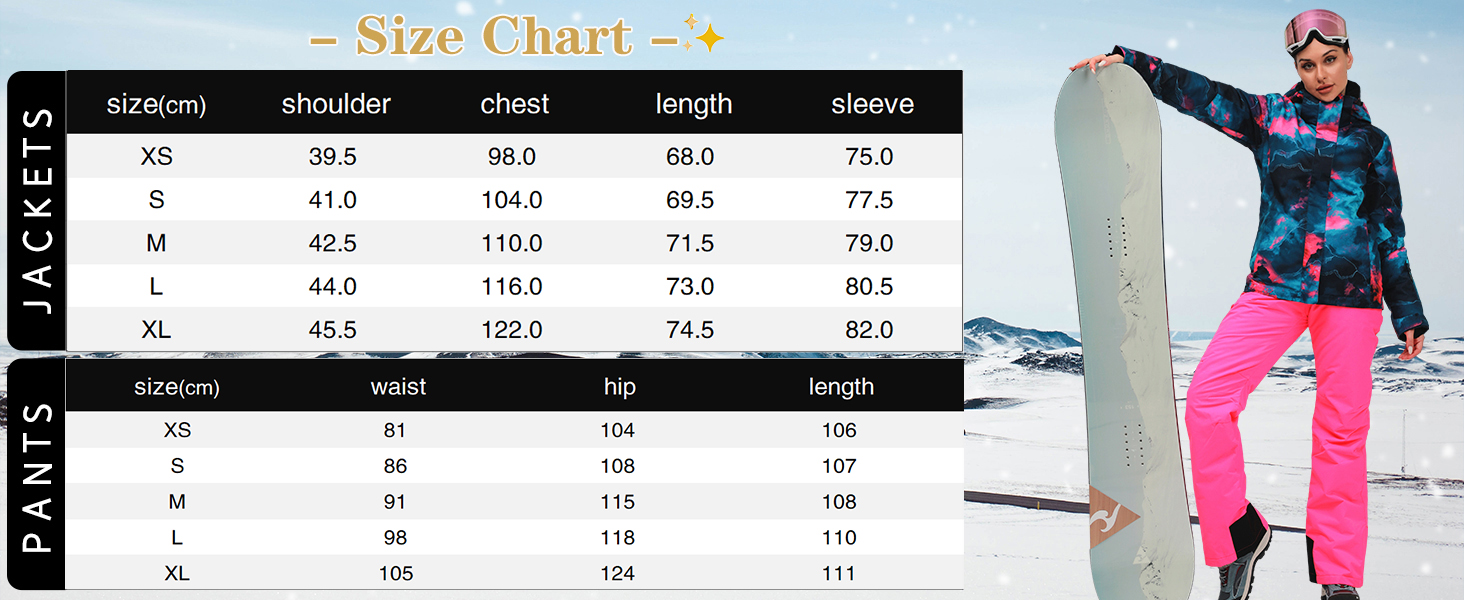Viewport: 1464px width, 600px height.
Task: Click the shoulder column header
Action: [336, 104]
